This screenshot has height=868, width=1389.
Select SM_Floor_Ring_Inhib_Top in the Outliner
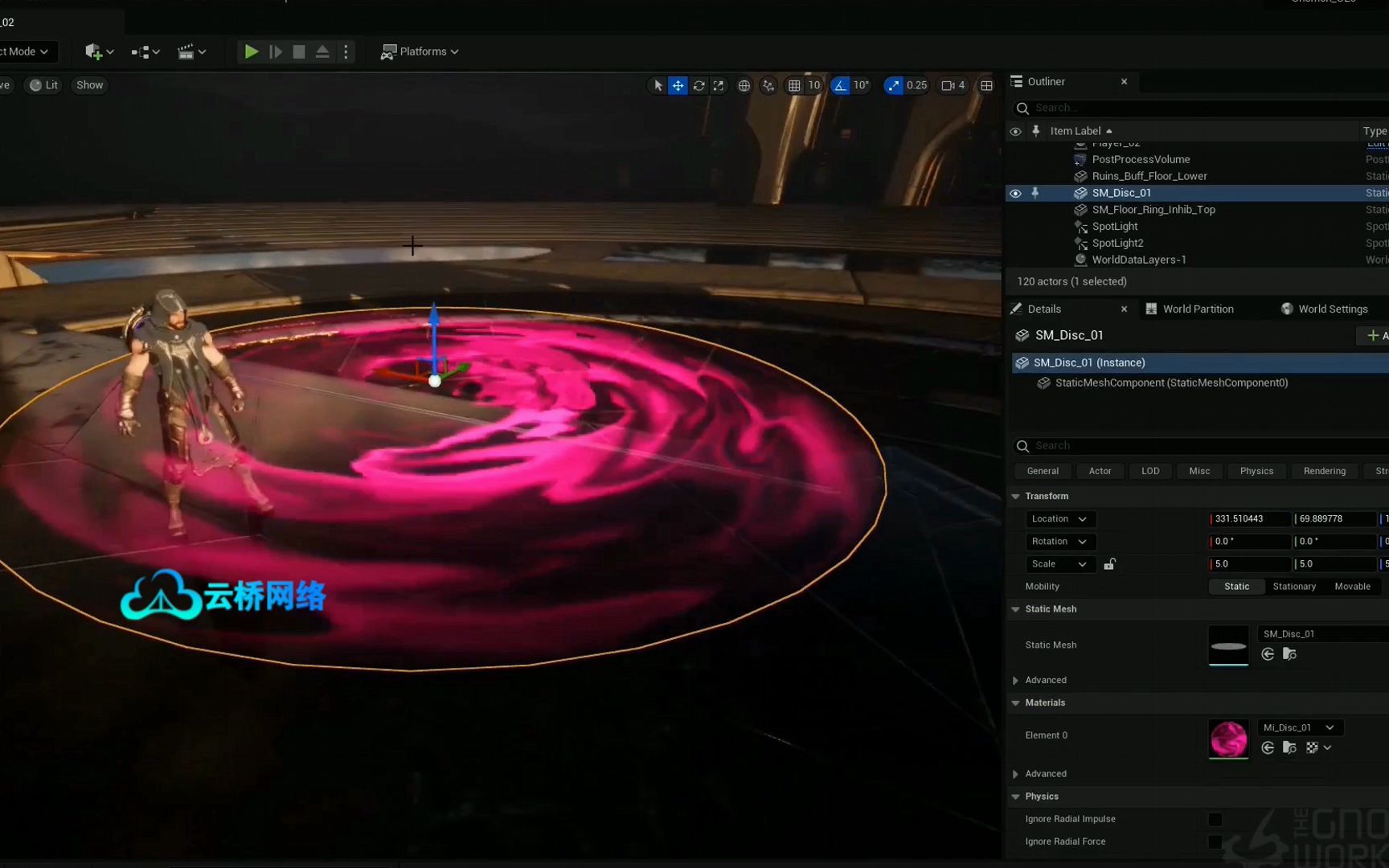pyautogui.click(x=1153, y=210)
